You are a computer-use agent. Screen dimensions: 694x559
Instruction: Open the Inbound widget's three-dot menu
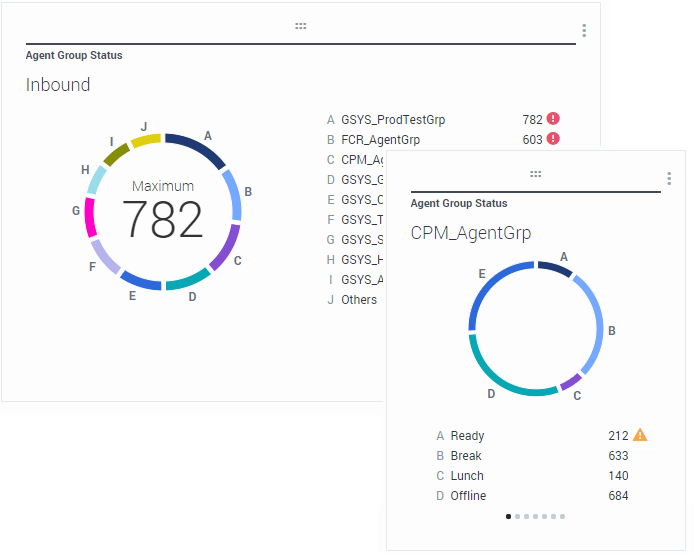(x=584, y=31)
